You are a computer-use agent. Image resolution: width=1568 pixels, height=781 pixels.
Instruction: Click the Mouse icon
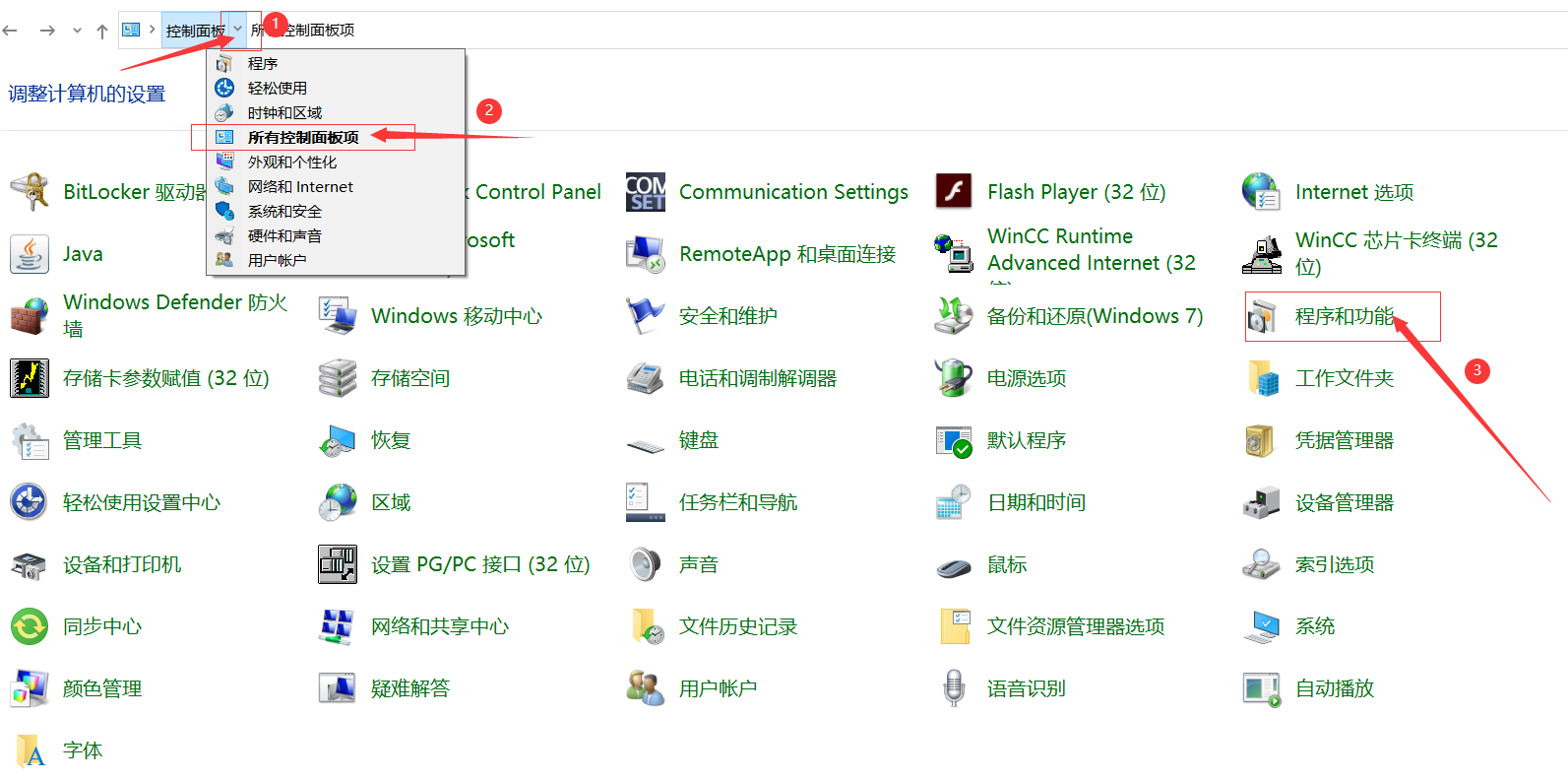click(x=954, y=567)
